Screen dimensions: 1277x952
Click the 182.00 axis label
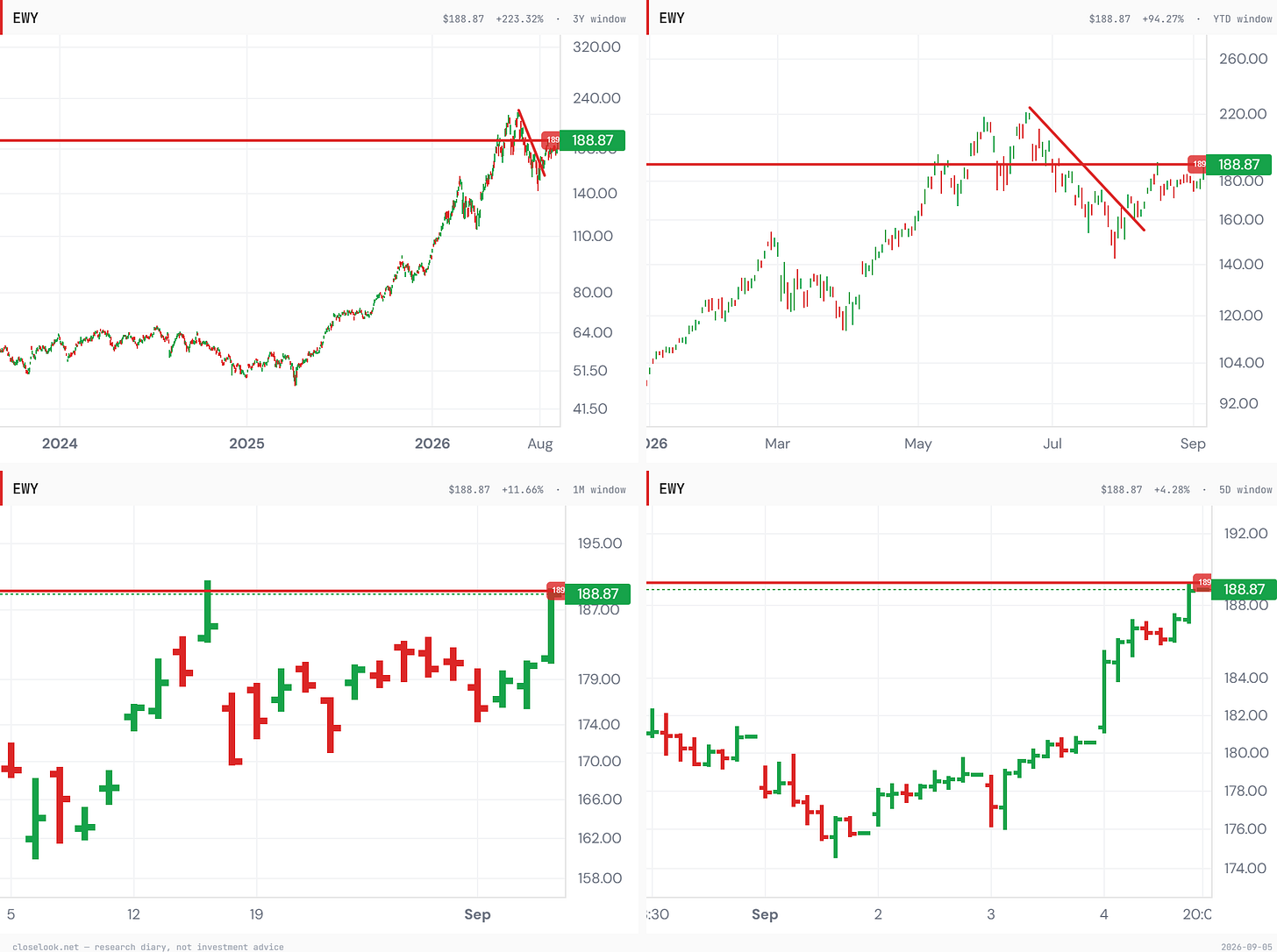coord(1246,715)
